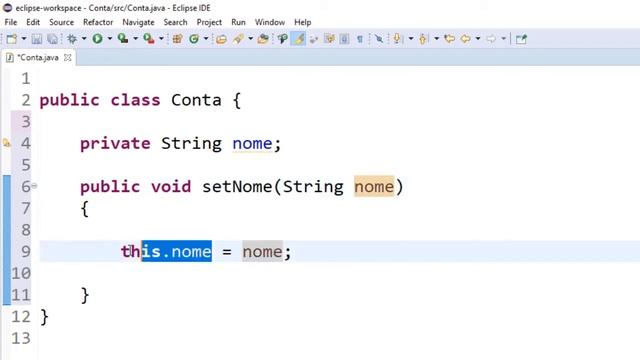Select the *Conta.java editor tab
Image resolution: width=640 pixels, height=360 pixels.
tap(38, 58)
